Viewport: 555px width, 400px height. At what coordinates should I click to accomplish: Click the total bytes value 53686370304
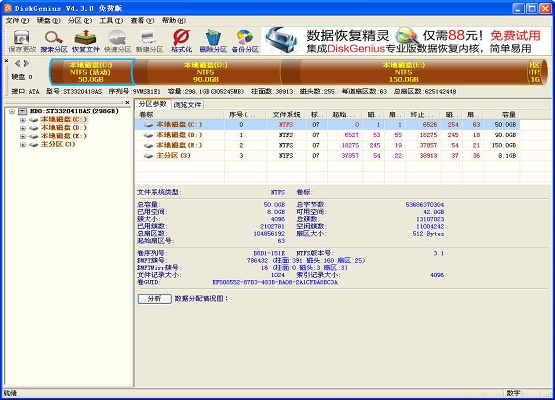[x=425, y=205]
